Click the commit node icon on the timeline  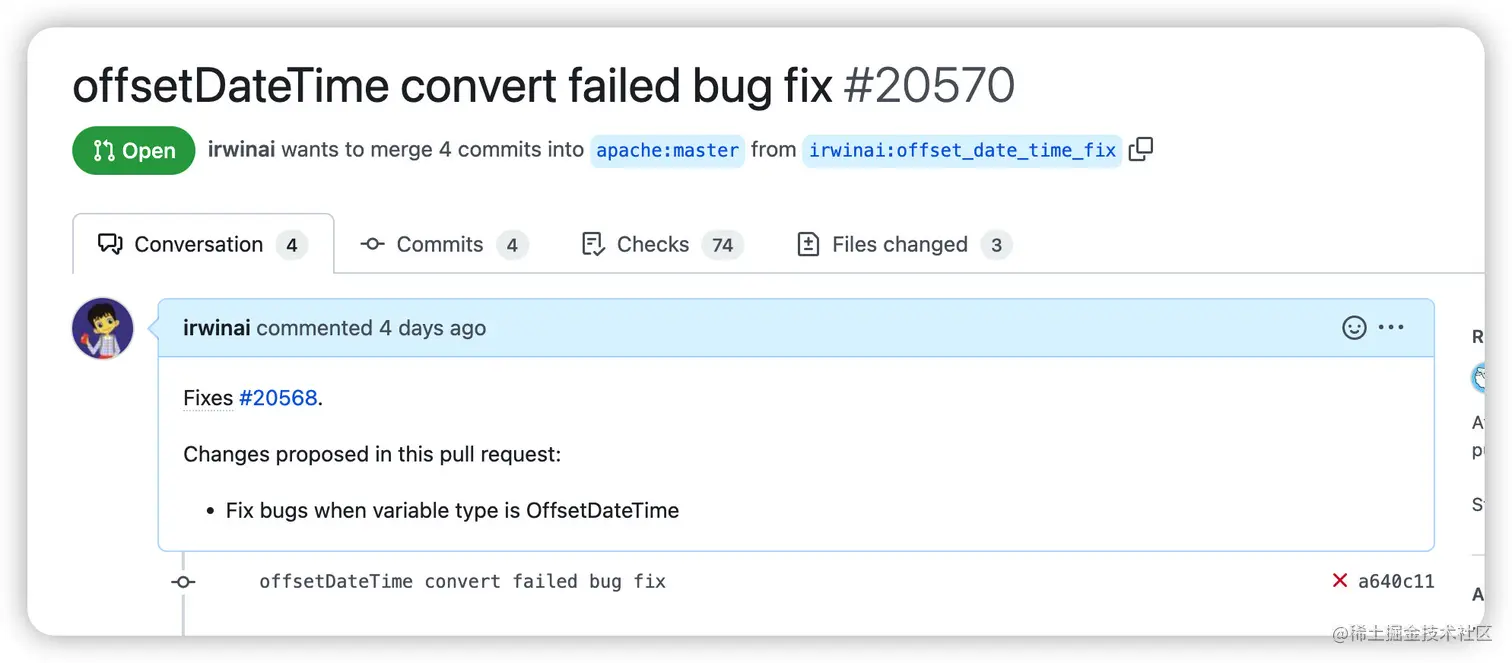pos(183,581)
